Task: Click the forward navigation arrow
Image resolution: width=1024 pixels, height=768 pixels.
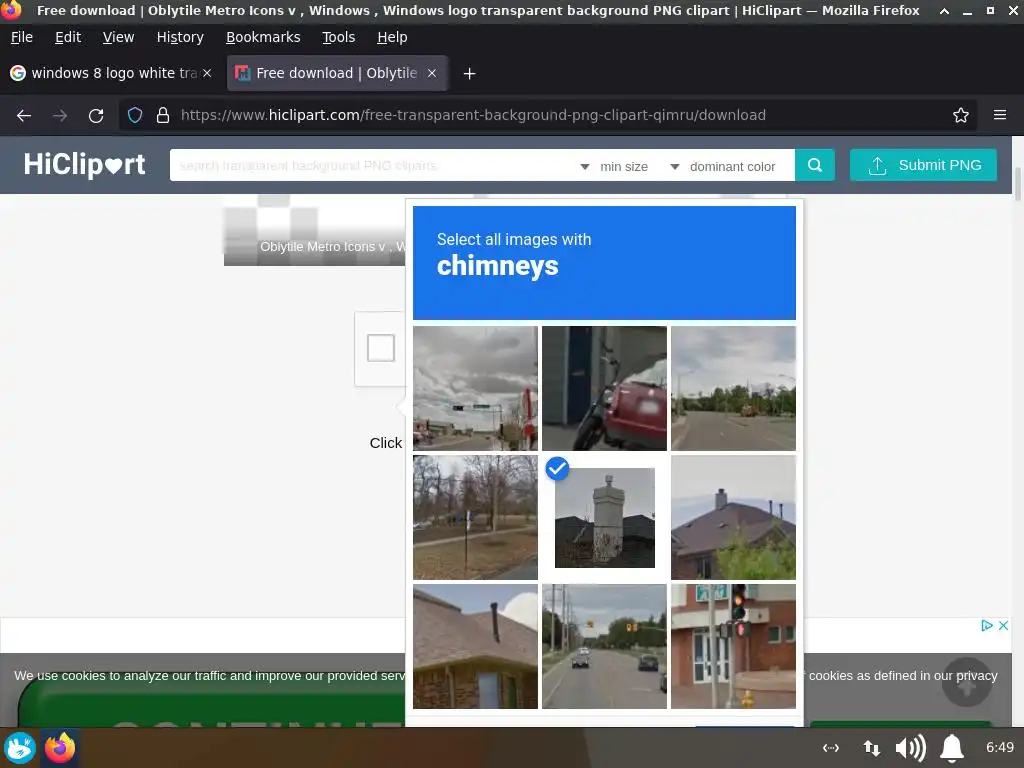Action: 60,116
